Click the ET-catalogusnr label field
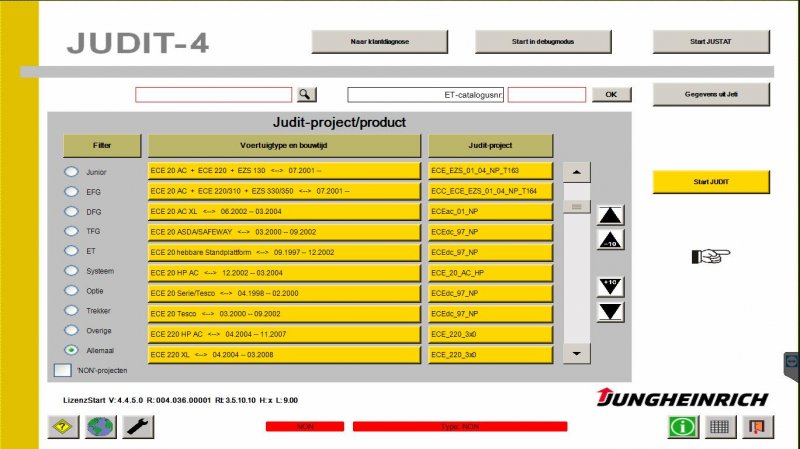 pyautogui.click(x=426, y=94)
